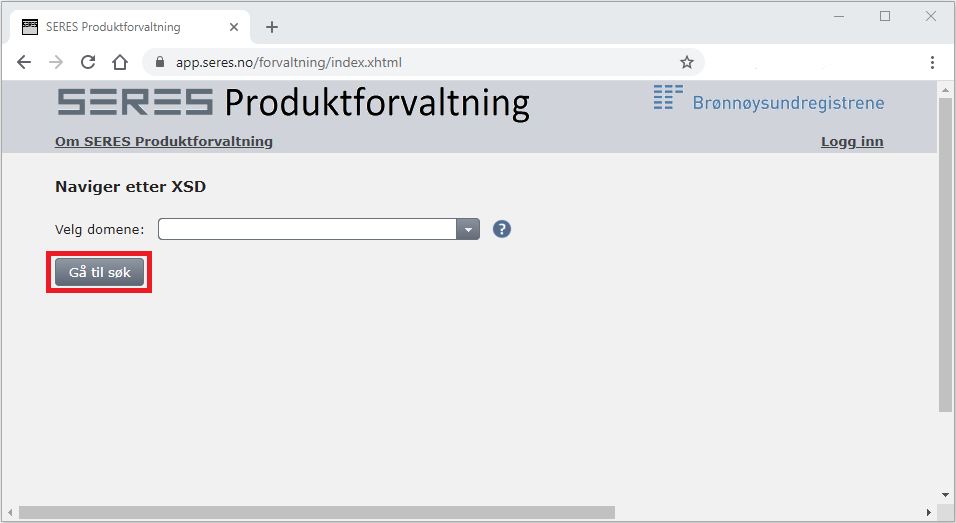Click the horizontal scrollbar thumb

click(316, 513)
